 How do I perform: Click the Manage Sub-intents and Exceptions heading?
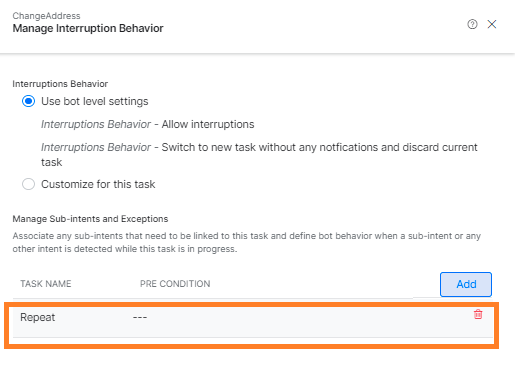90,219
